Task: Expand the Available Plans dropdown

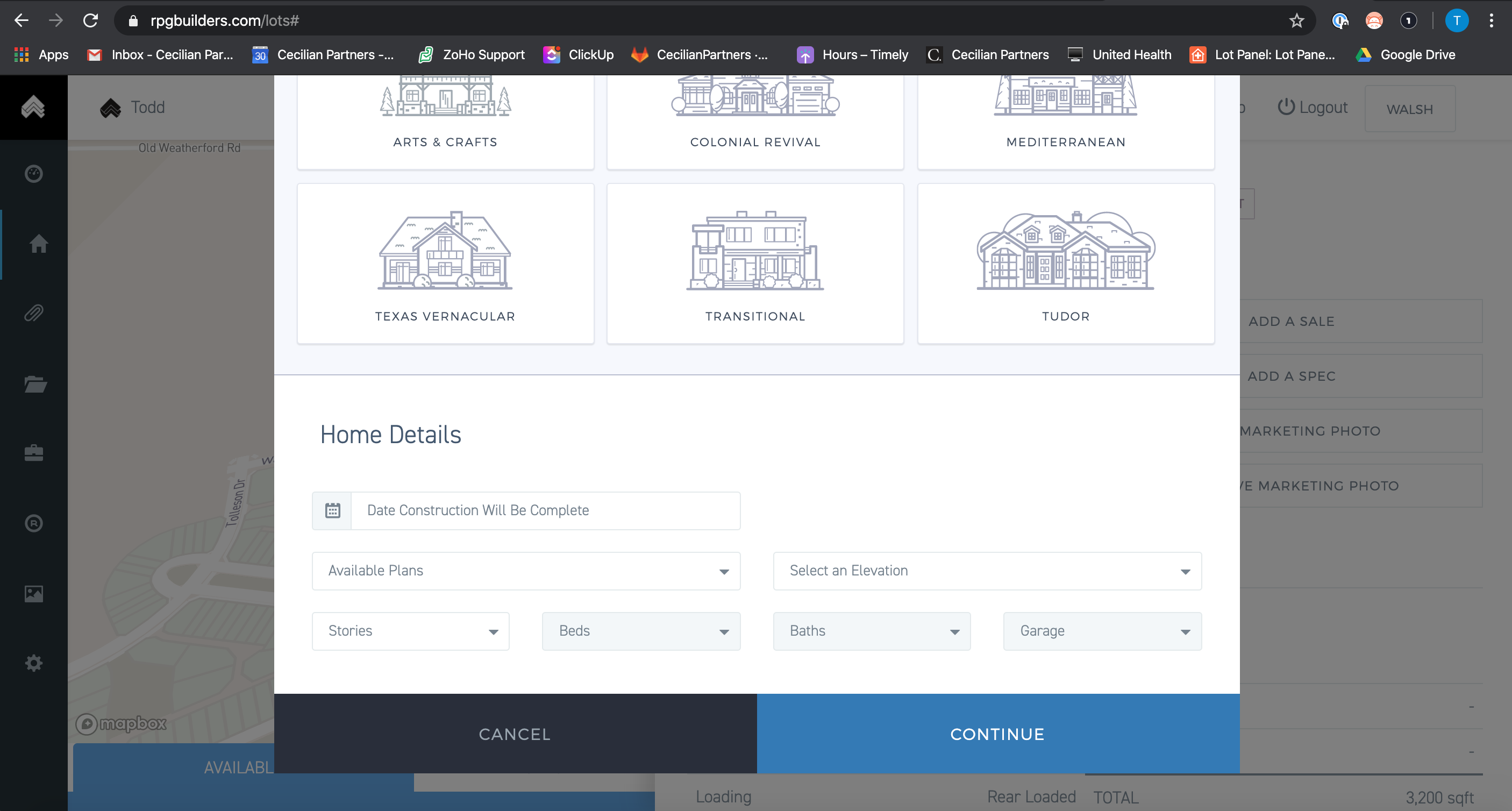Action: pyautogui.click(x=526, y=571)
